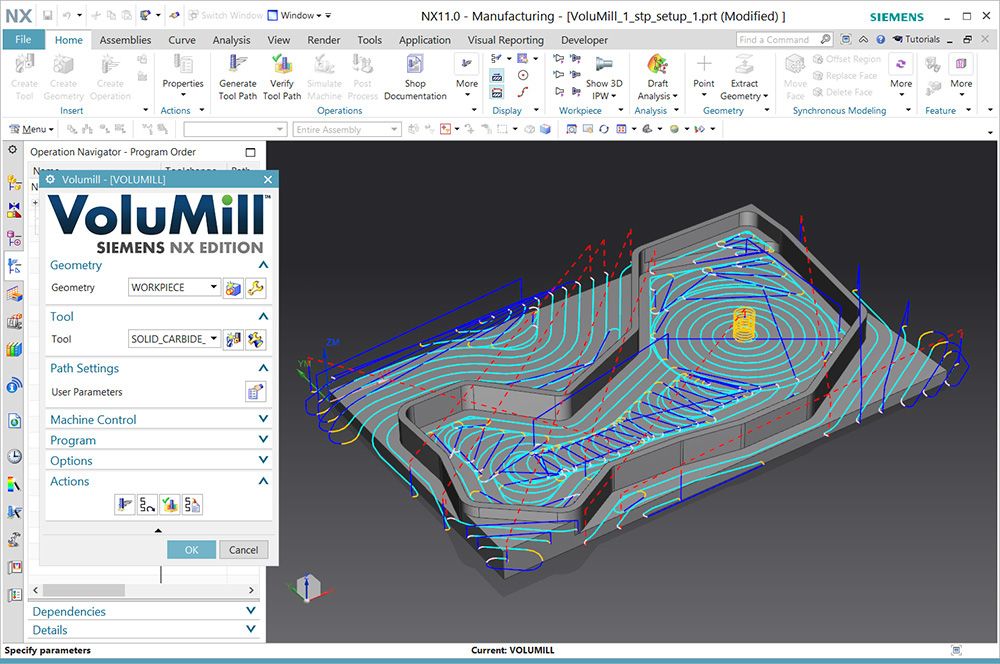Switch to the Assemblies ribbon tab

point(125,40)
